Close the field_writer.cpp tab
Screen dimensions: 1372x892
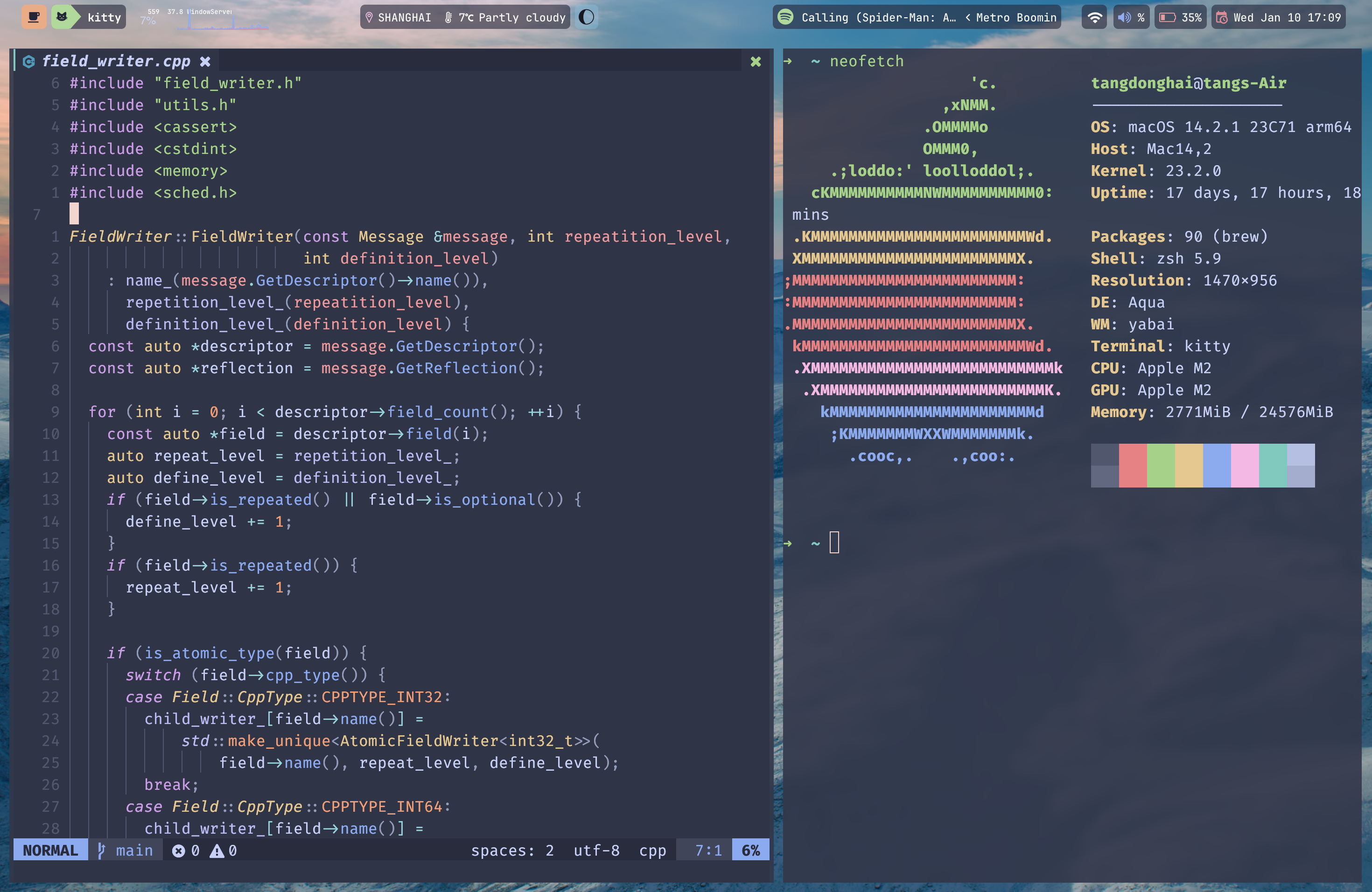pyautogui.click(x=205, y=61)
